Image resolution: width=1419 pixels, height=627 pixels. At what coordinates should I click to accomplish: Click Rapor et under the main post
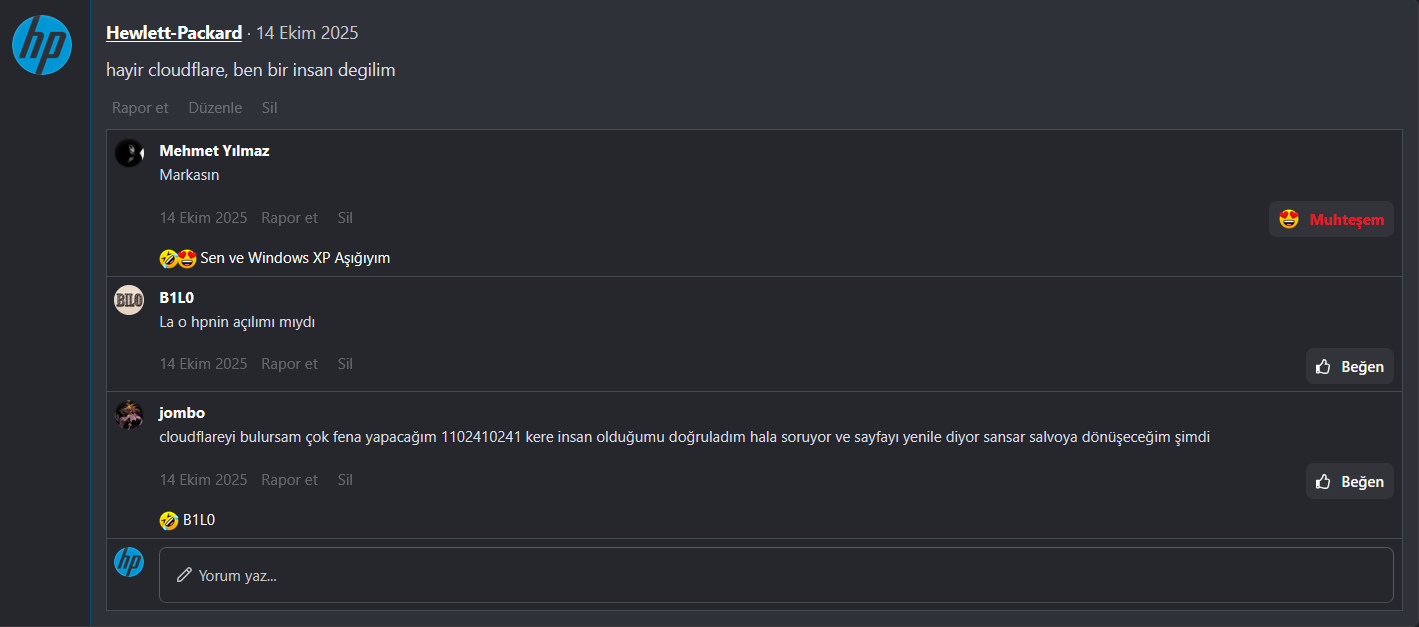140,107
